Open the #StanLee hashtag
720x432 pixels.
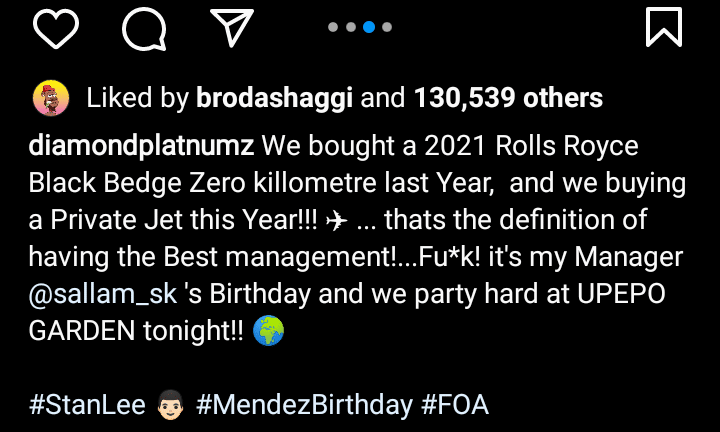pyautogui.click(x=84, y=405)
